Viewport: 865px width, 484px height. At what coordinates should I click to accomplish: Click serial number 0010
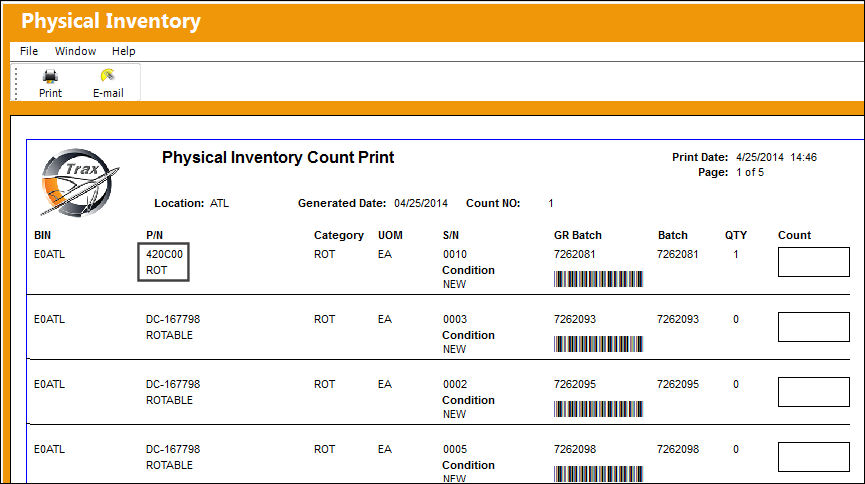[455, 254]
